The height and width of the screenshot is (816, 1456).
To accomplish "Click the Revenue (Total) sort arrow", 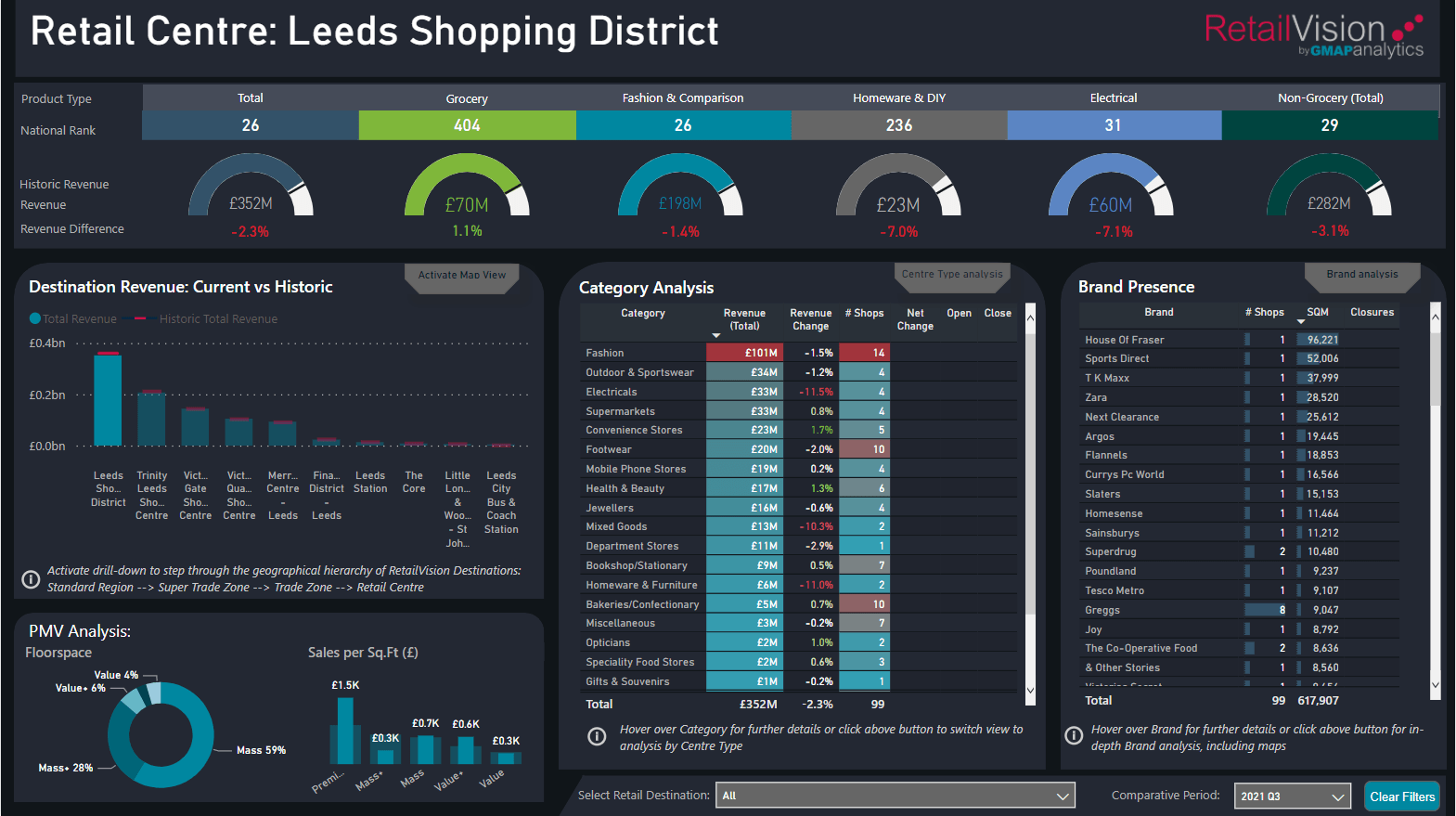I will [x=715, y=335].
